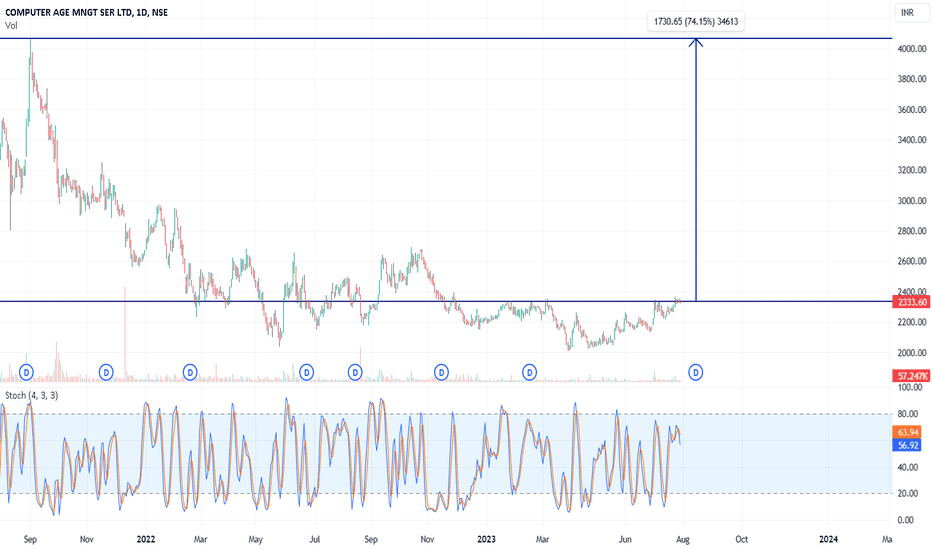Click the 2024 label on time axis
The height and width of the screenshot is (550, 932).
[x=828, y=539]
